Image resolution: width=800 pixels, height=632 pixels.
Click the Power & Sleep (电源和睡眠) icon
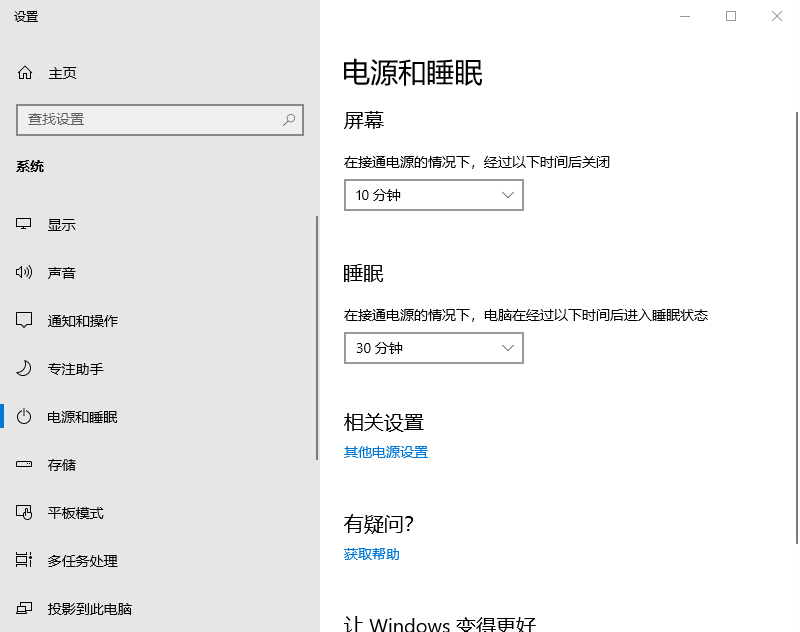[25, 417]
